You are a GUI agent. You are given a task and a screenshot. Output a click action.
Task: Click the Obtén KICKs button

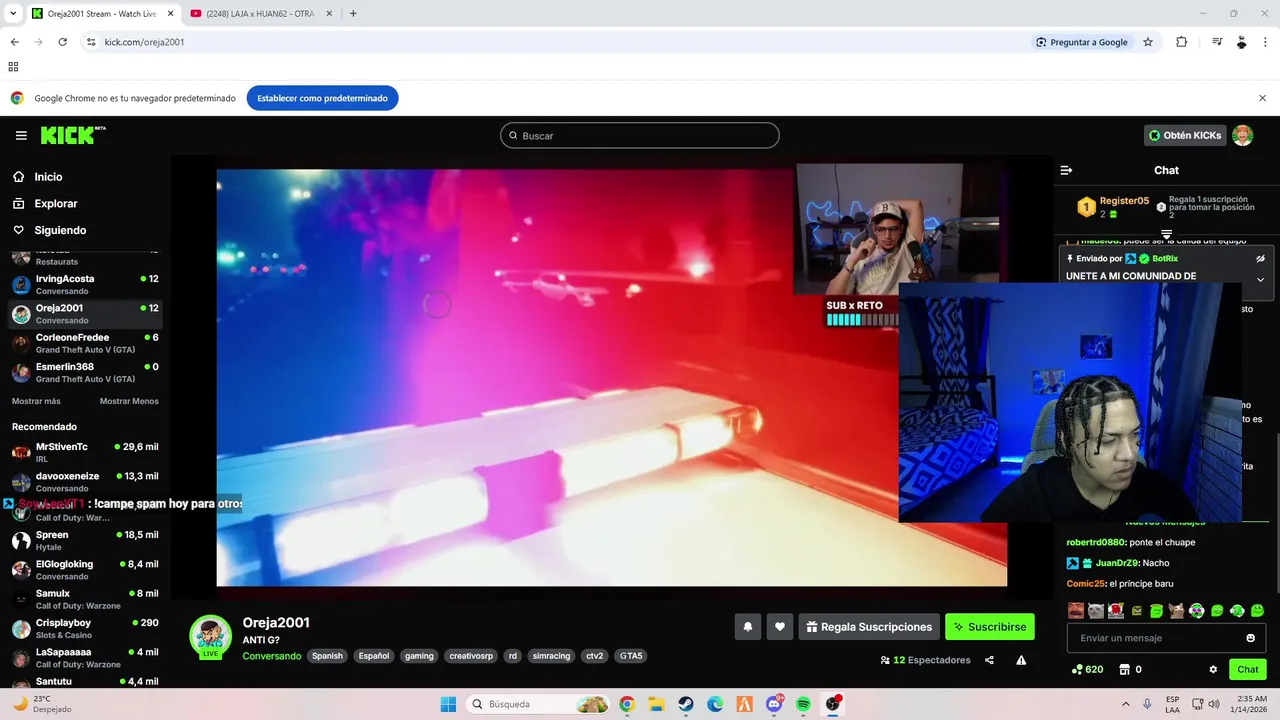[x=1185, y=135]
